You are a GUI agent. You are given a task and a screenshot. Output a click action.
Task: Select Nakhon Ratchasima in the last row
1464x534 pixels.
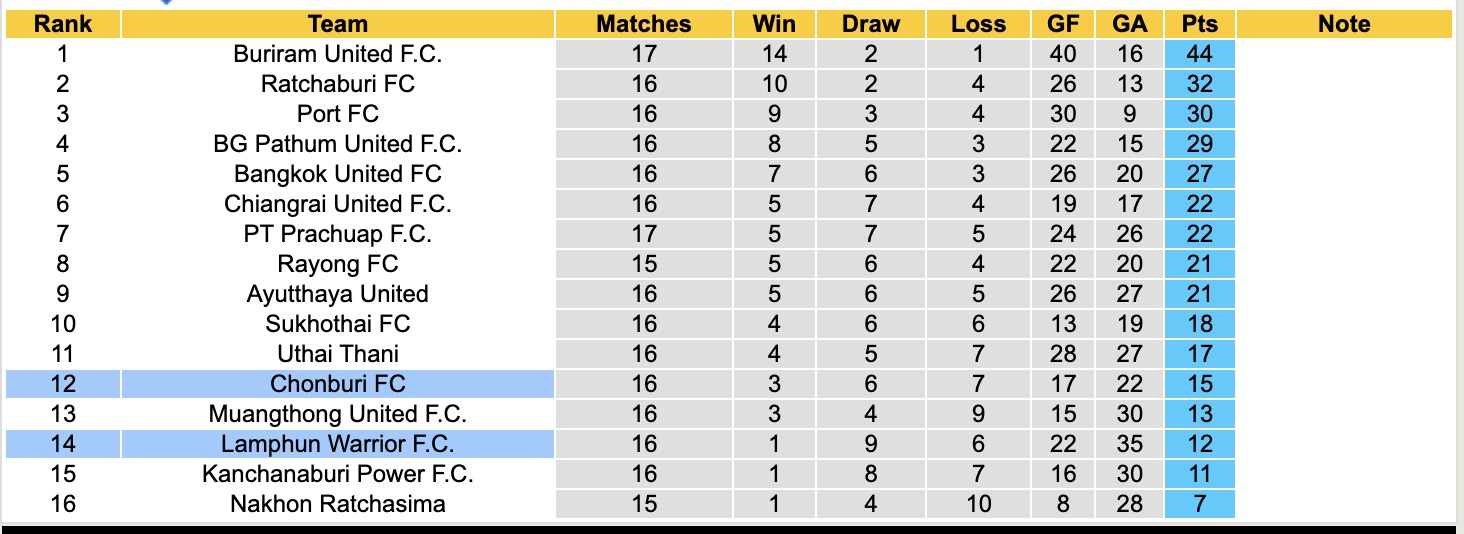click(x=338, y=504)
